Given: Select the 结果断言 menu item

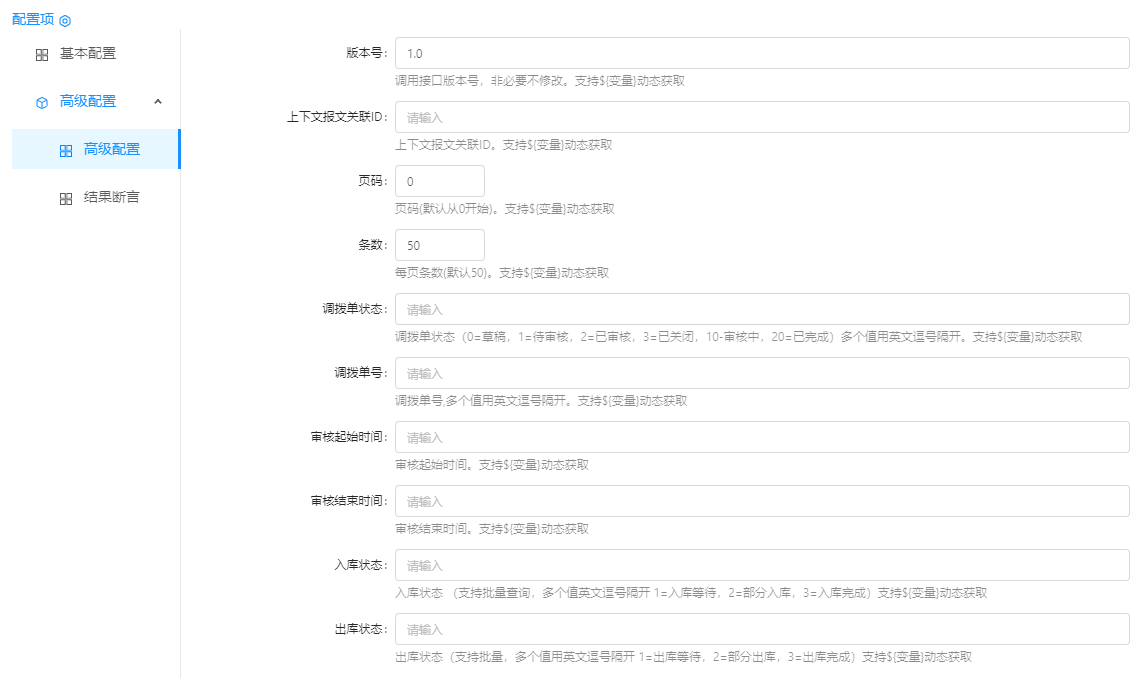Looking at the screenshot, I should (112, 198).
